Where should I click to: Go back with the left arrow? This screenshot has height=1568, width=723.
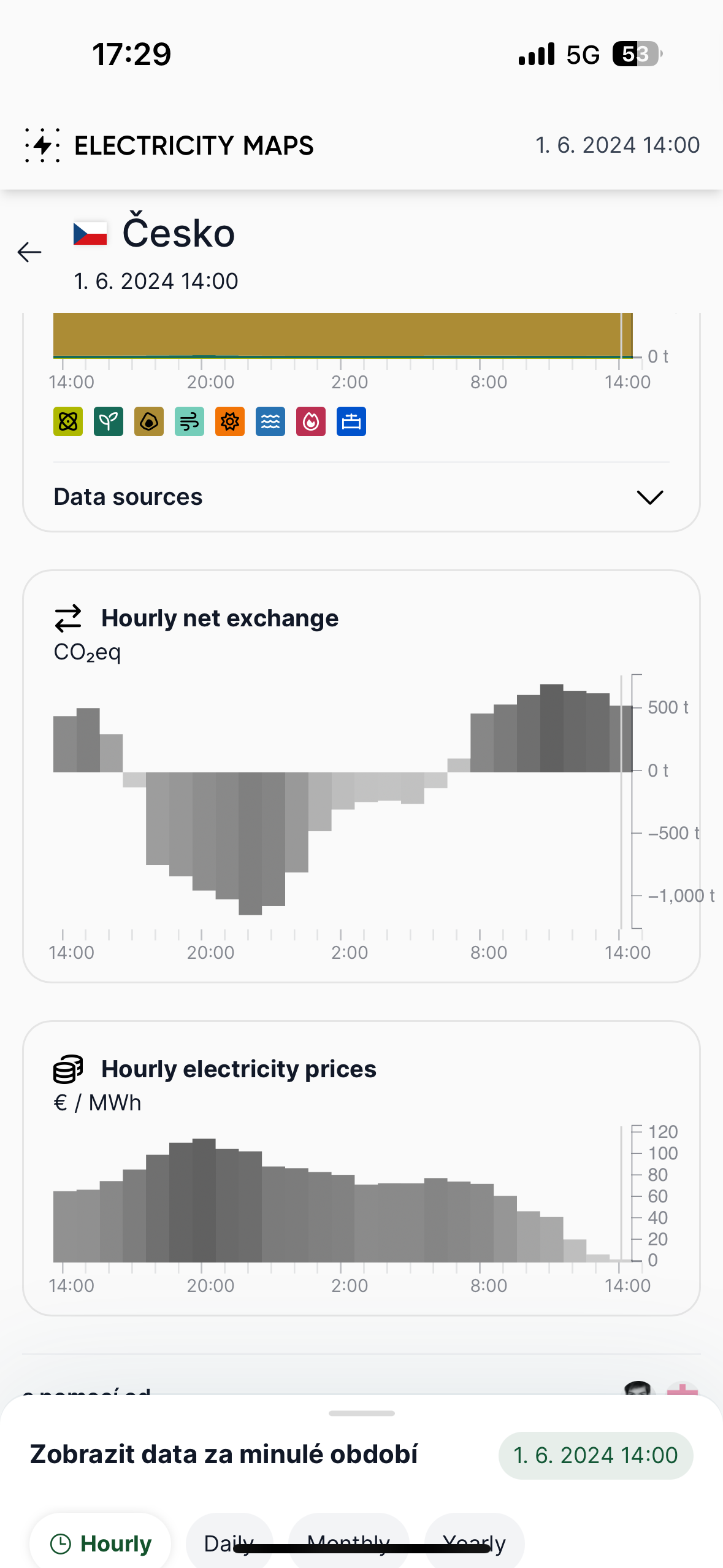point(29,252)
